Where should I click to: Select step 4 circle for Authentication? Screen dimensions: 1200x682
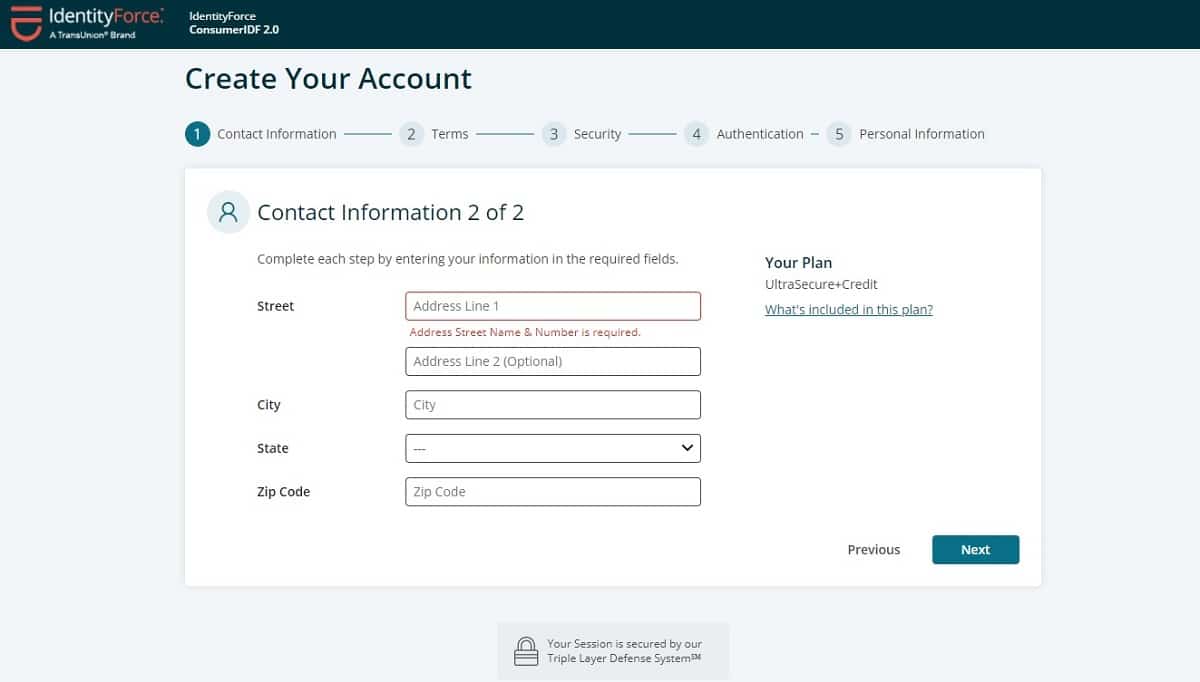coord(697,134)
